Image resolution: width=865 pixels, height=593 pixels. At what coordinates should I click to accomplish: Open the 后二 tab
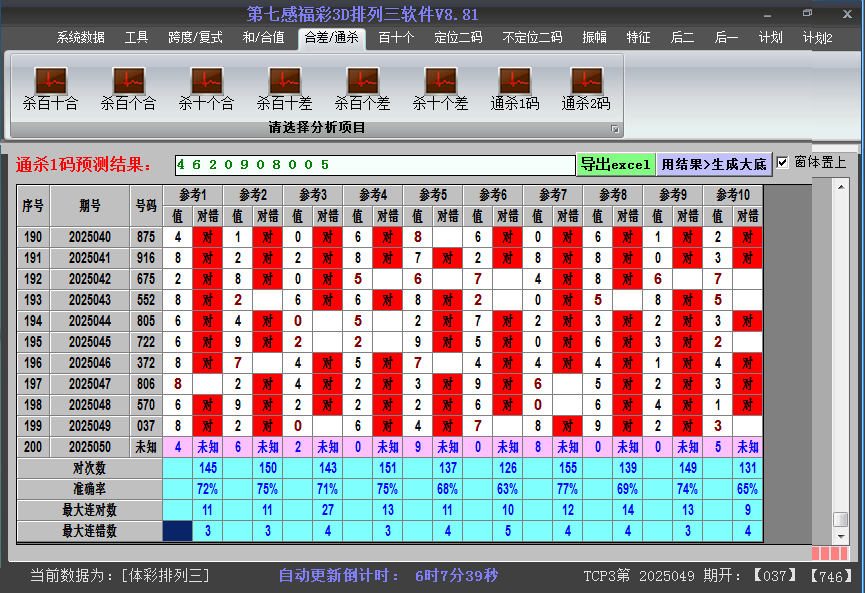tap(682, 38)
